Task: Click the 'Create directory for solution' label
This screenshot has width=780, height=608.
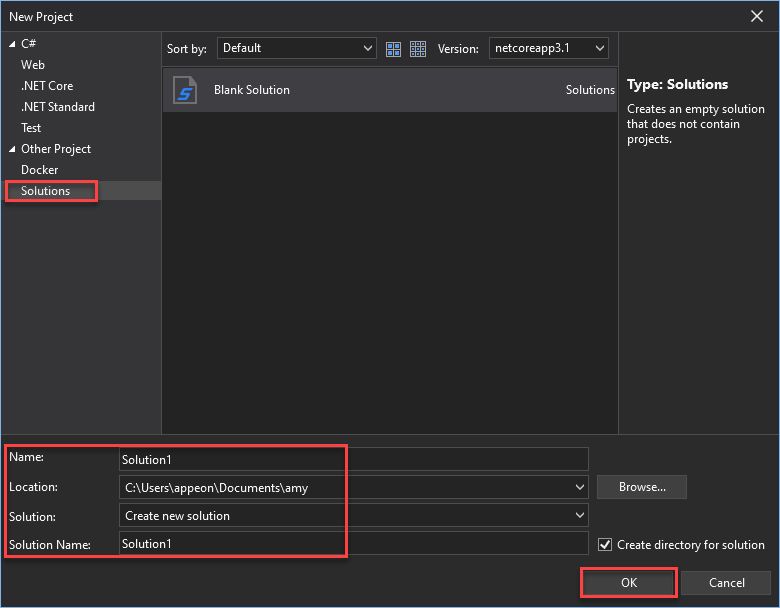Action: [690, 545]
